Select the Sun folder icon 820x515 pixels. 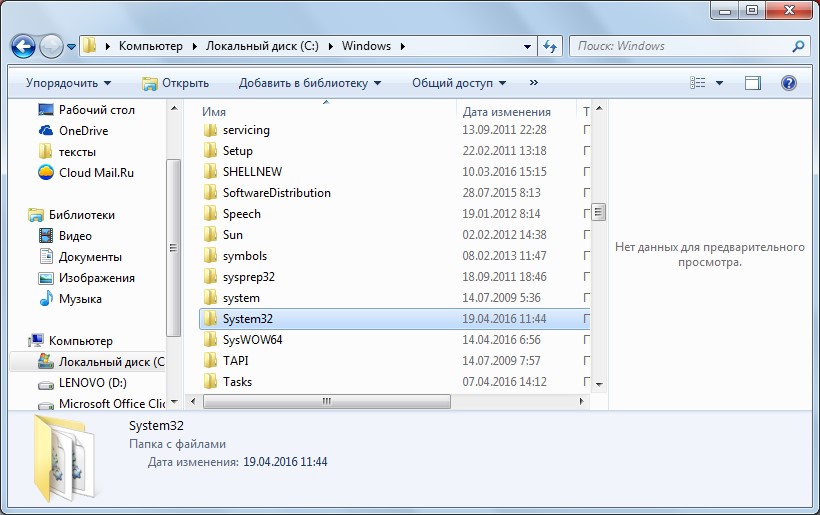pos(210,234)
